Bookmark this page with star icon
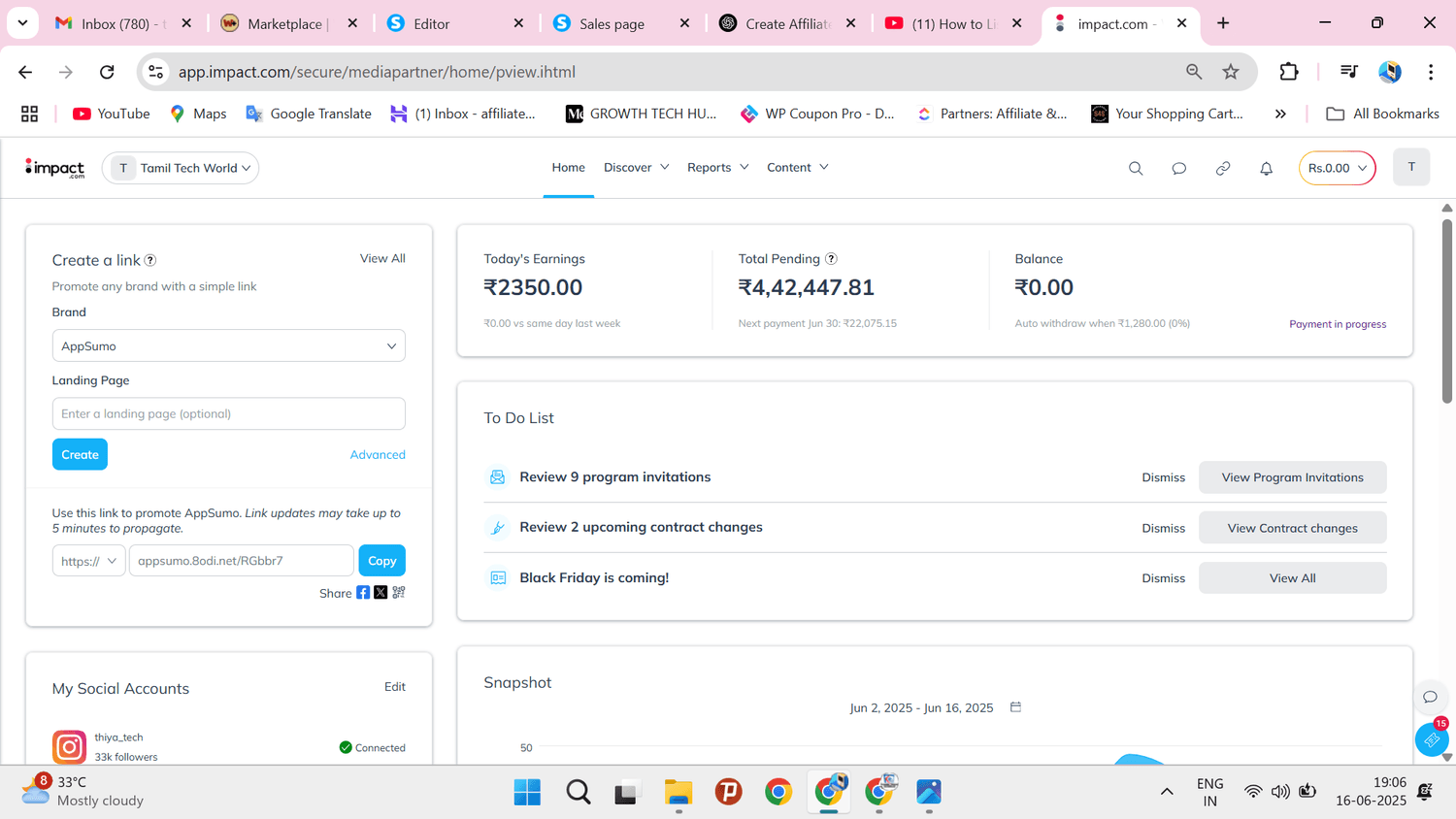 [1231, 72]
